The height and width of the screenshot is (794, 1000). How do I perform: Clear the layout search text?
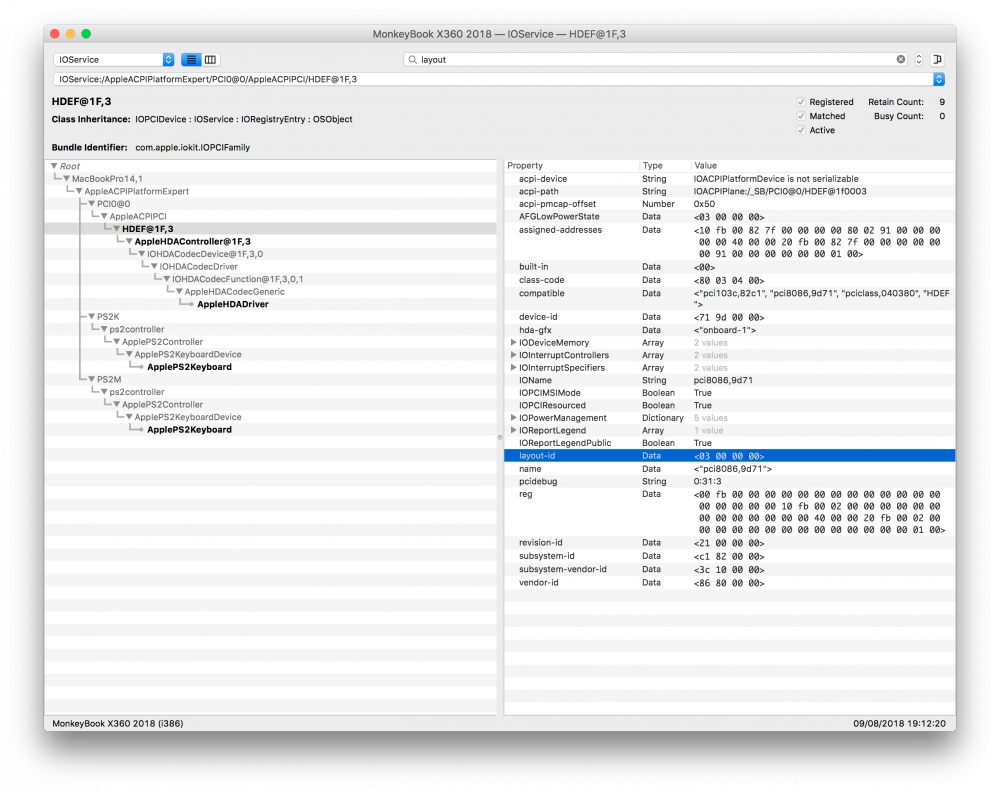901,59
